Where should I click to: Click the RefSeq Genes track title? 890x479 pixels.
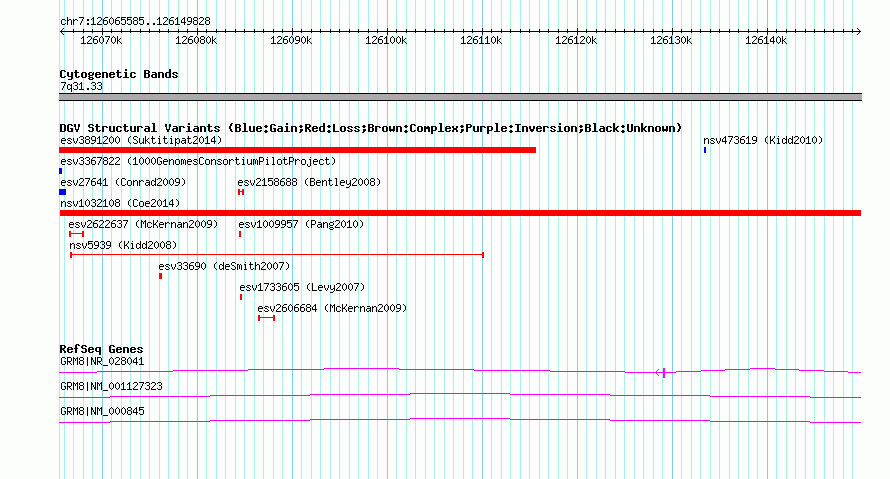click(x=101, y=349)
